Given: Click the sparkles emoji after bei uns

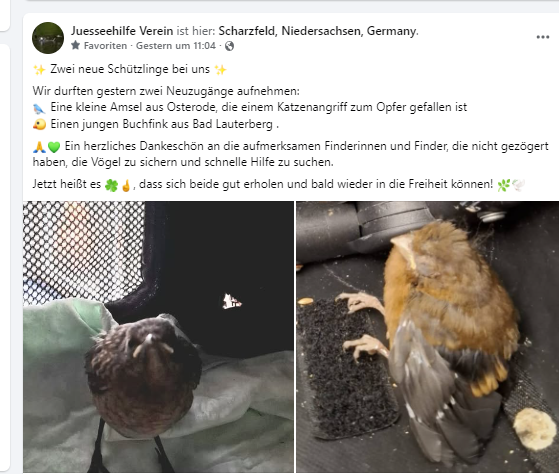Looking at the screenshot, I should pos(220,69).
